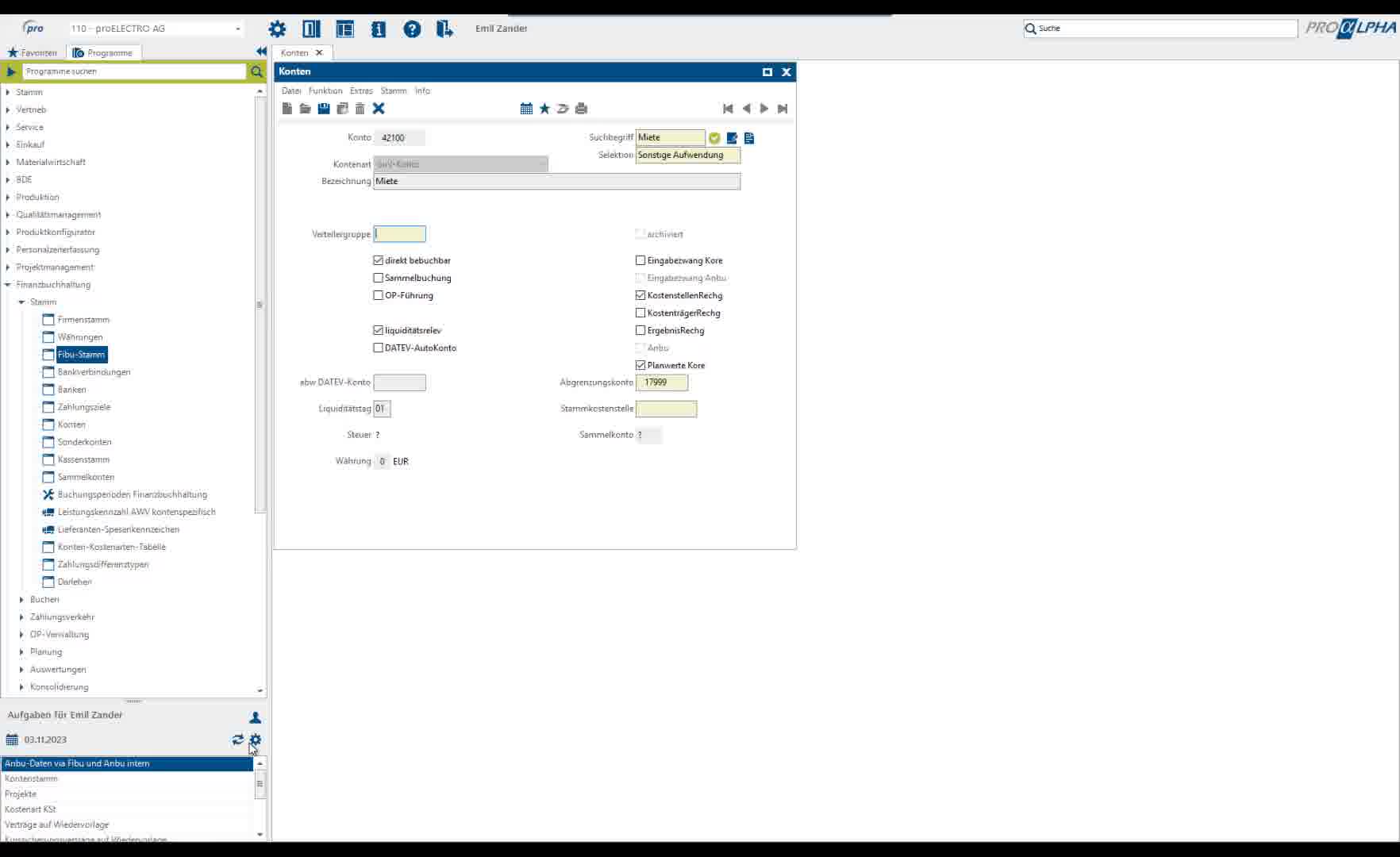This screenshot has width=1400, height=857.
Task: Open the Datei menu
Action: tap(291, 90)
